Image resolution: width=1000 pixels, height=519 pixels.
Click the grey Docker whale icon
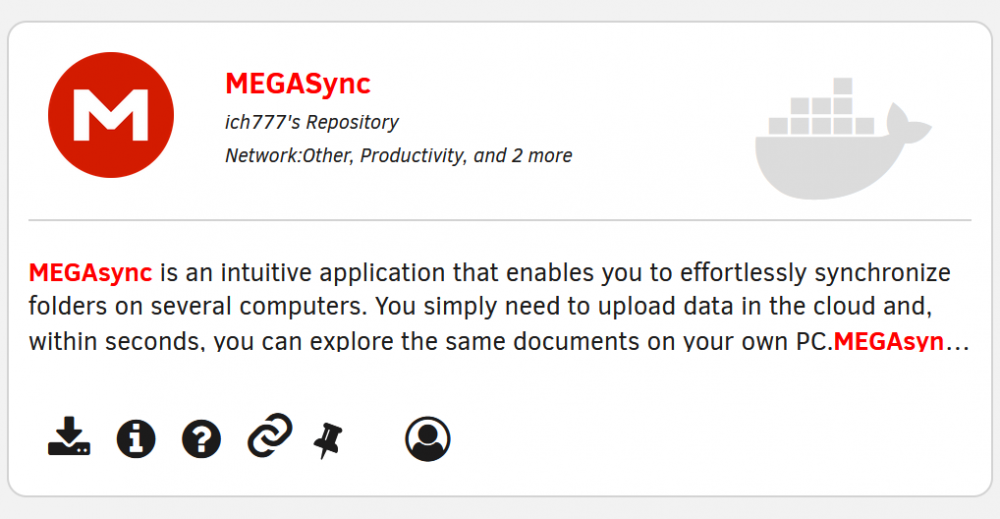(843, 138)
